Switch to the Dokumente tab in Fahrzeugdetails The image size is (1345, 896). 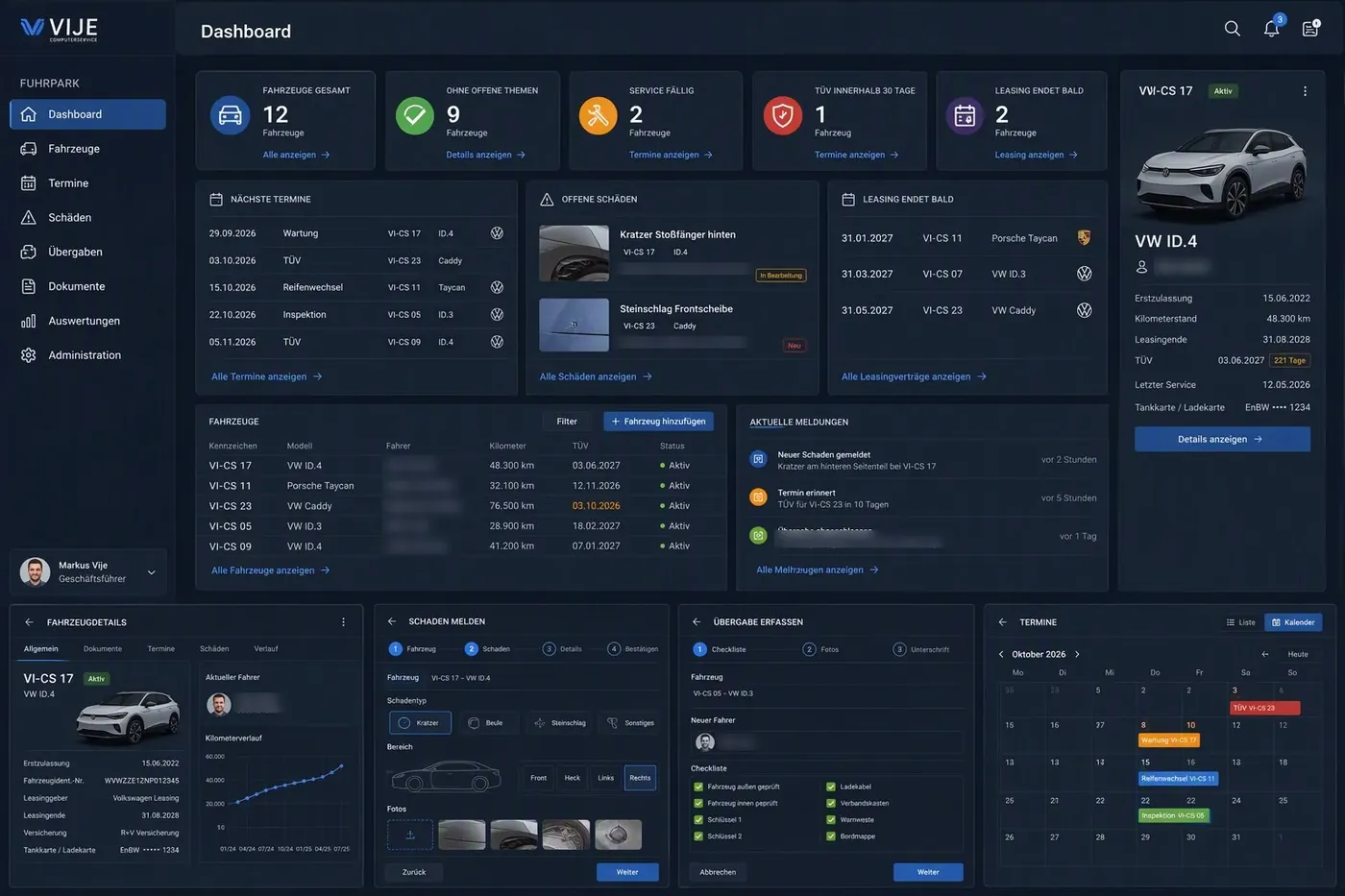coord(103,649)
